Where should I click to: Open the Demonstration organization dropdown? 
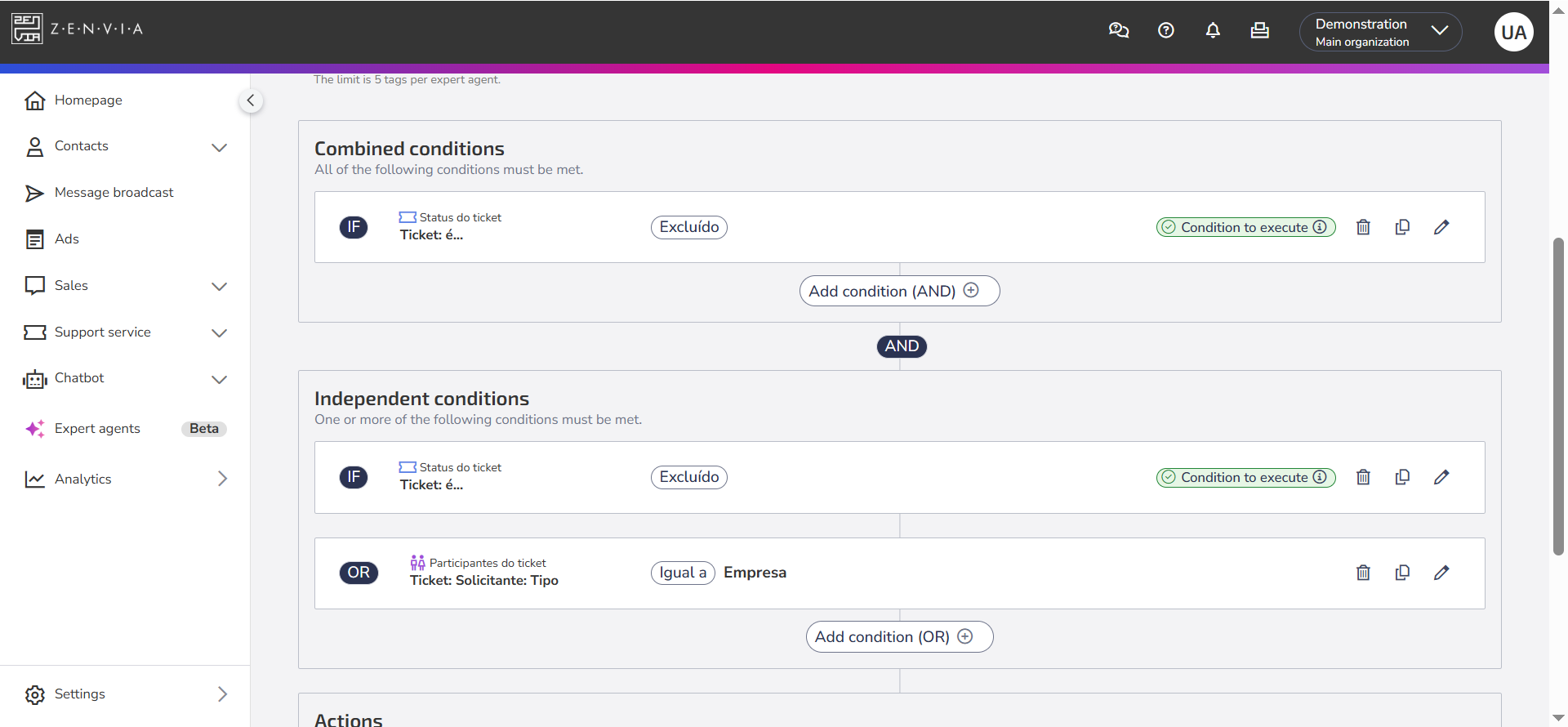[1380, 32]
